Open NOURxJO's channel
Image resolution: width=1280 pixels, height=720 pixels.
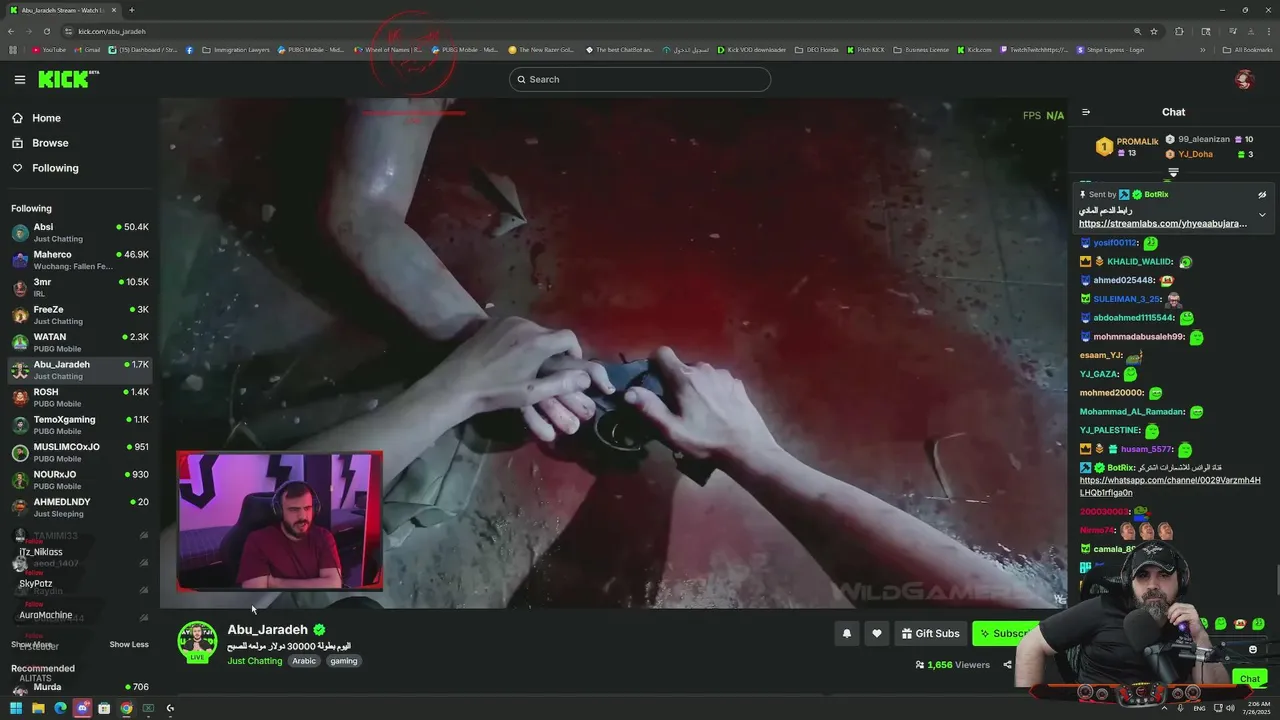tap(80, 480)
